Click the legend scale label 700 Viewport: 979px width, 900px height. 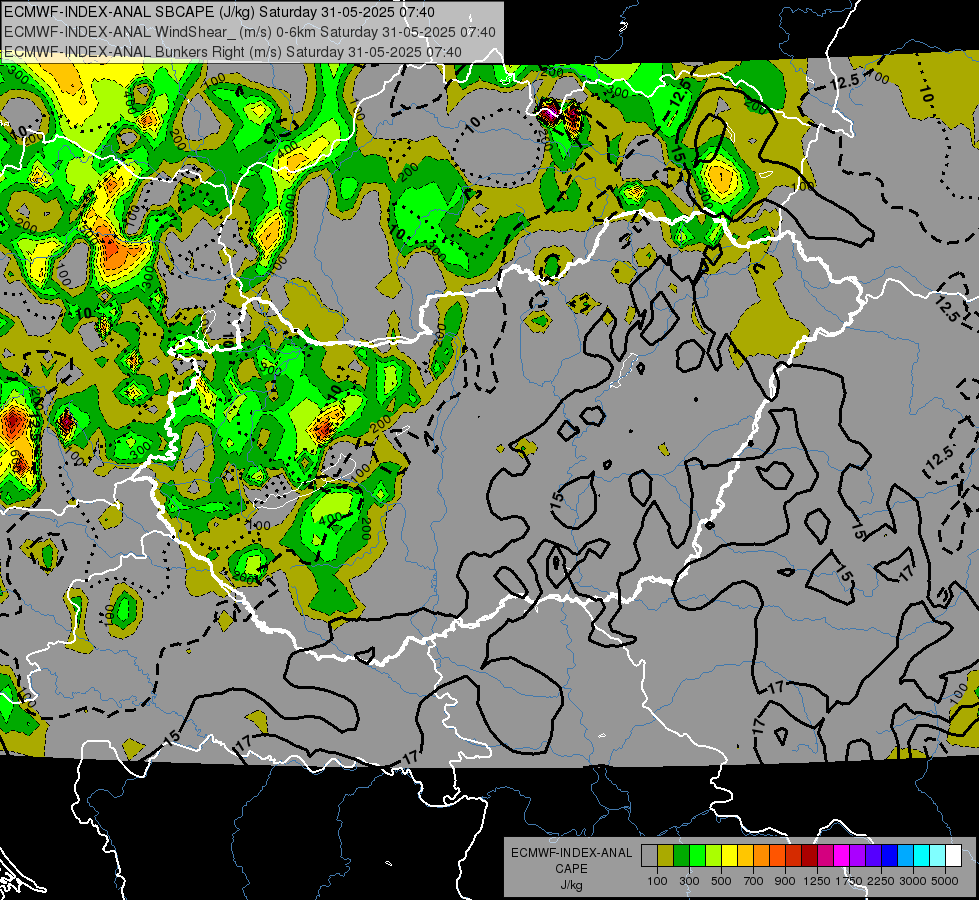(754, 881)
